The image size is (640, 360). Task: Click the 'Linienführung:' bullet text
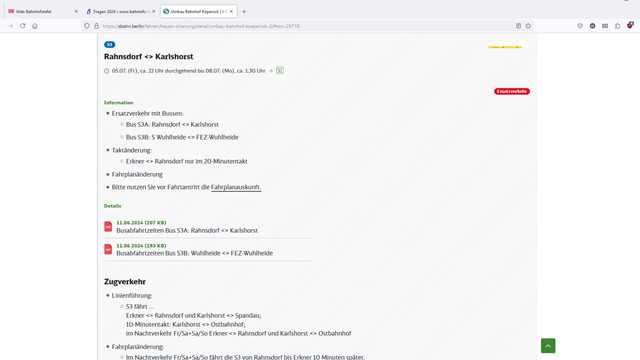[132, 296]
